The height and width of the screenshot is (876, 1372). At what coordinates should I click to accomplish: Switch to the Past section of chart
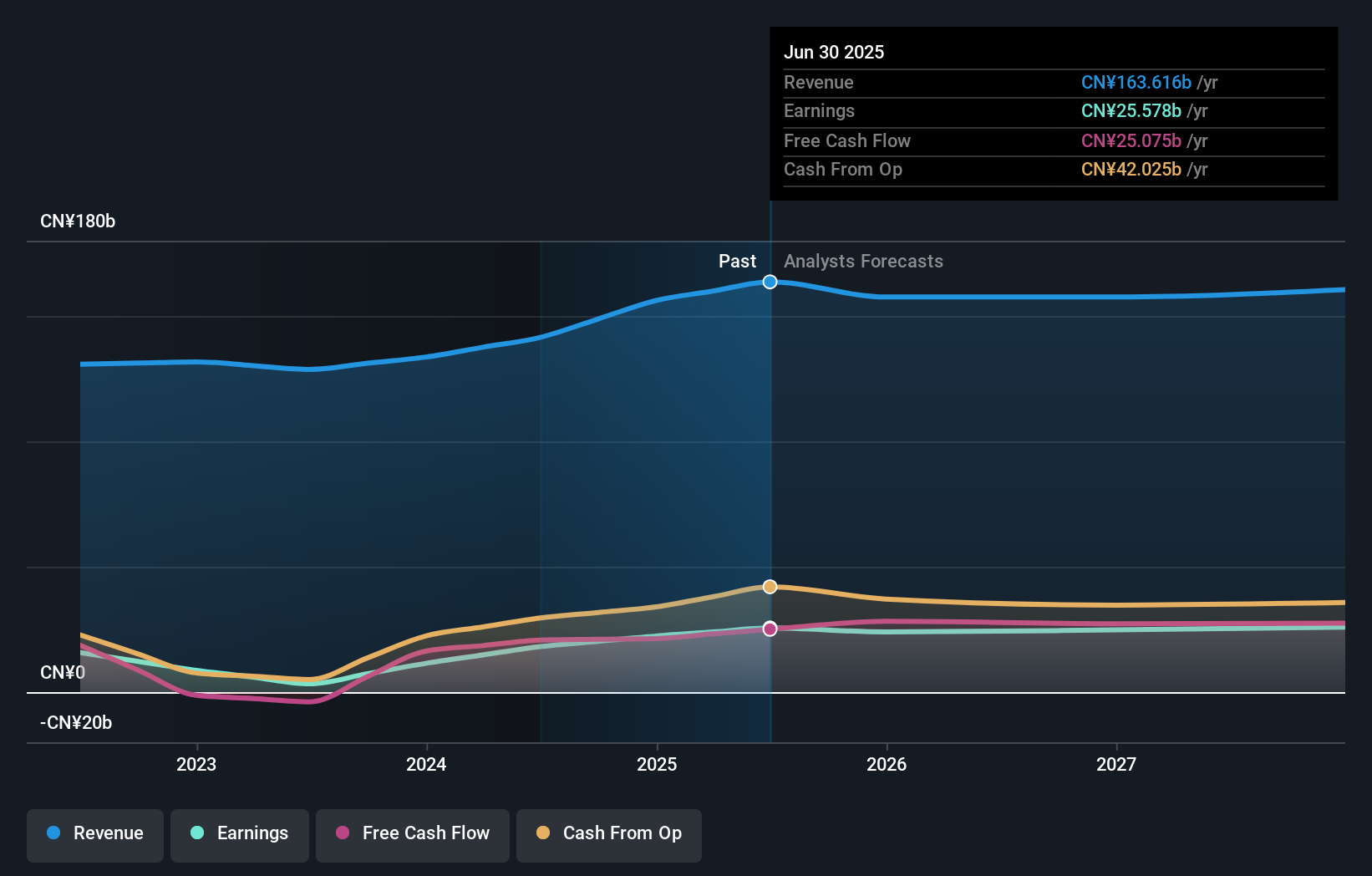coord(737,261)
